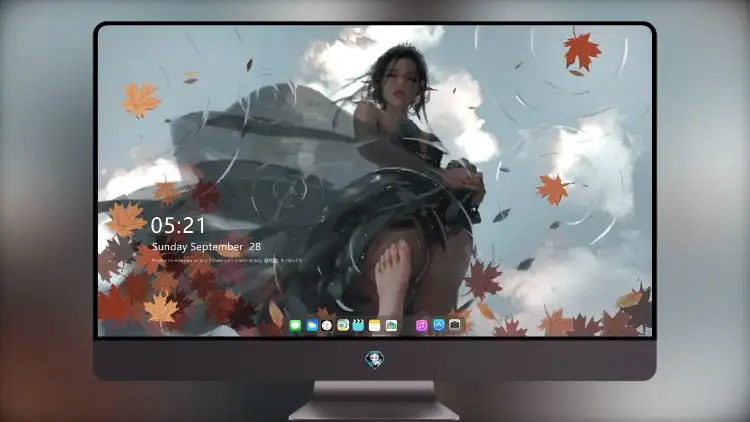Viewport: 750px width, 422px height.
Task: Open the Weather app in the dock
Action: 312,326
